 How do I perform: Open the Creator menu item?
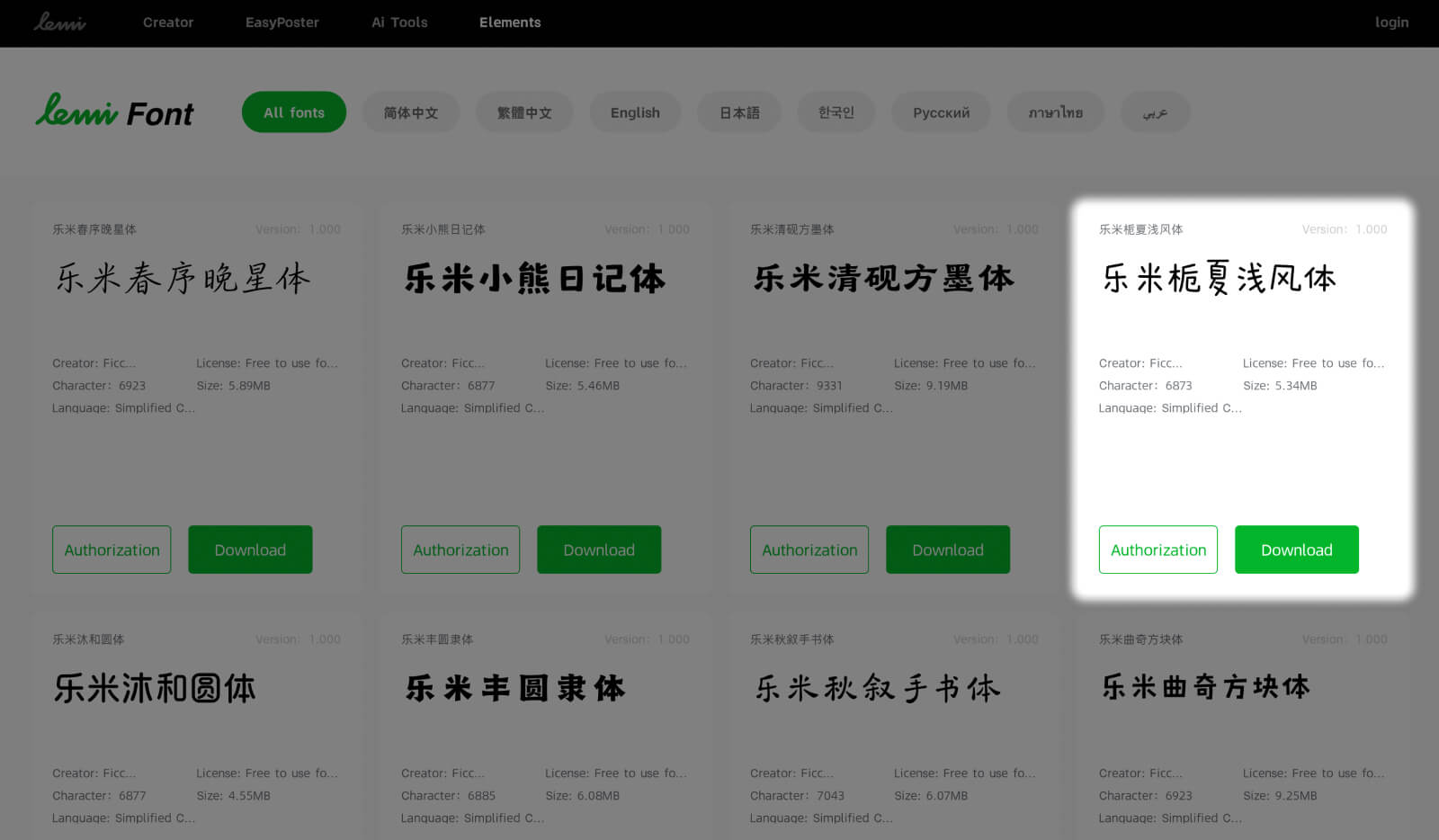coord(168,22)
